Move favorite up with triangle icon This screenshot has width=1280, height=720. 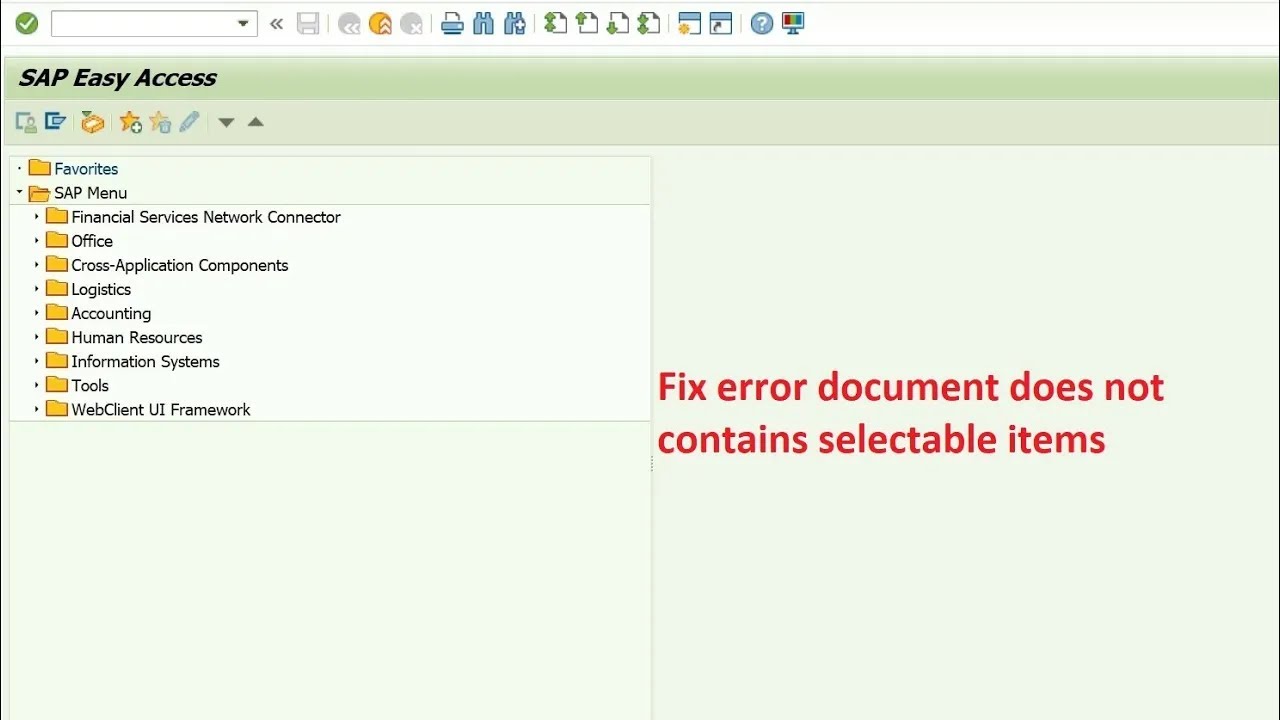[x=256, y=122]
